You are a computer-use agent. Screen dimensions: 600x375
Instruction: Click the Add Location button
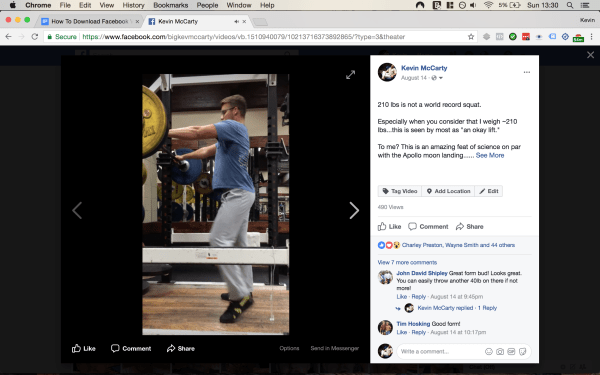click(x=448, y=191)
